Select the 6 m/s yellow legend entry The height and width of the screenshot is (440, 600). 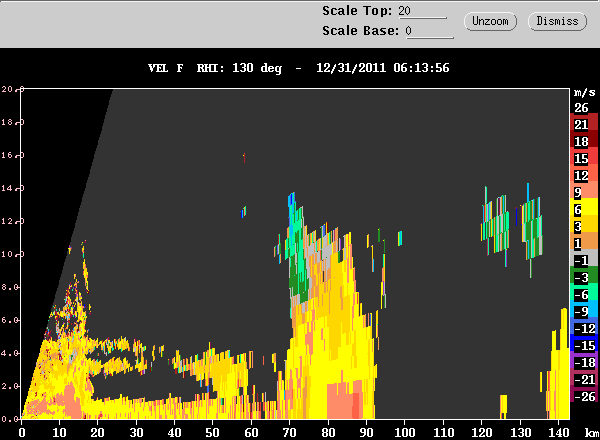point(584,209)
